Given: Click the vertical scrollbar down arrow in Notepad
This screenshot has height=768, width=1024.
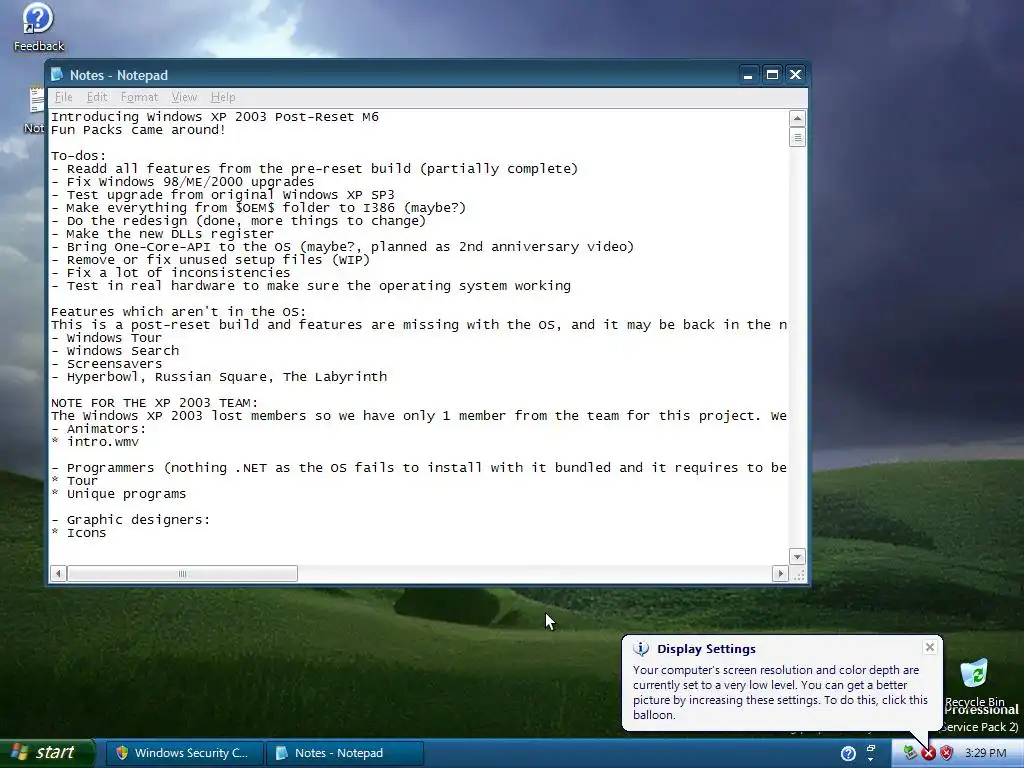Looking at the screenshot, I should [797, 557].
